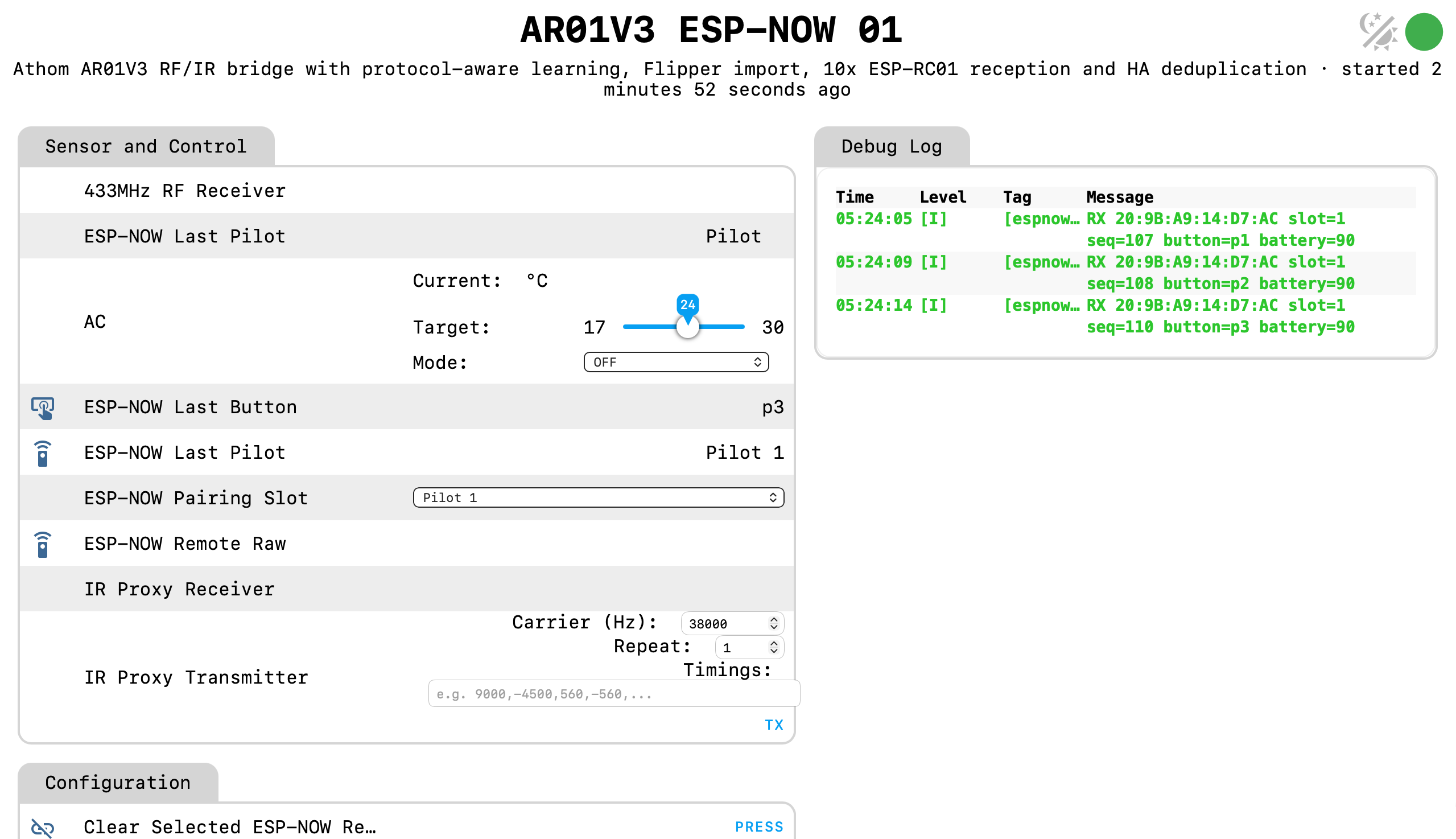Click the AC target temperature slider handle
This screenshot has width=1456, height=839.
coord(688,327)
